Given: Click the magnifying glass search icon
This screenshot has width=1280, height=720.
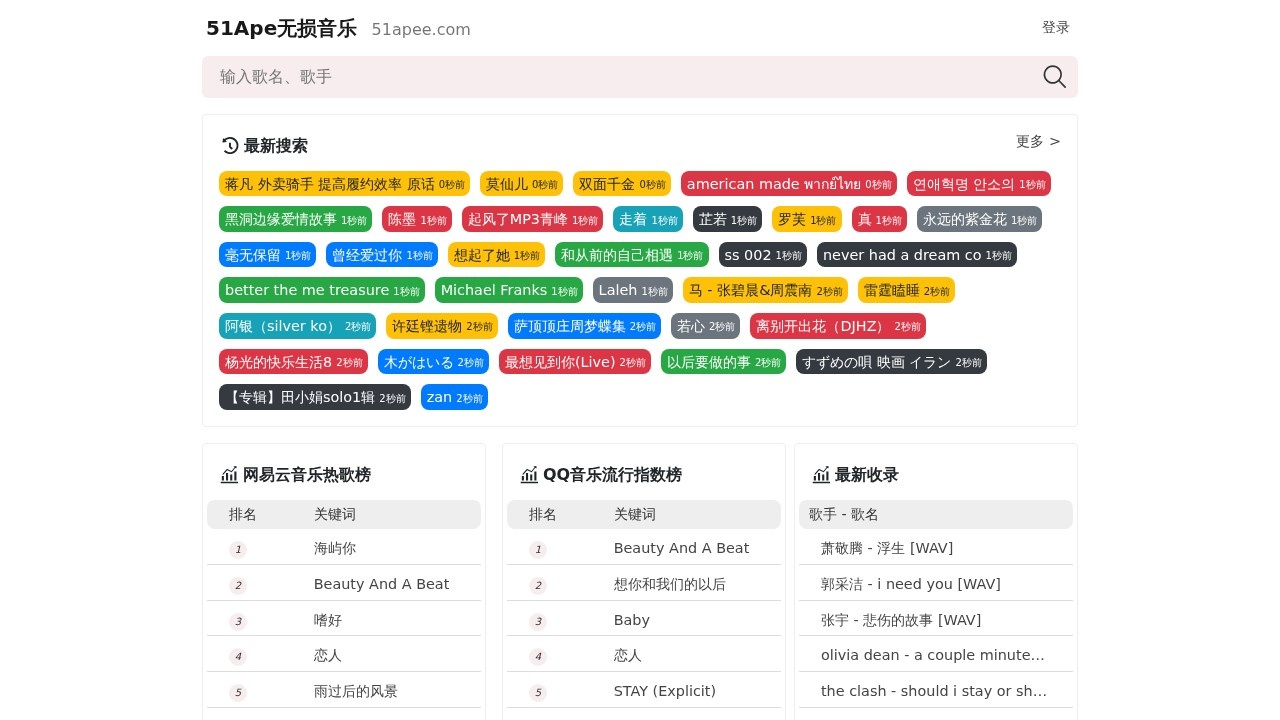Looking at the screenshot, I should (x=1054, y=77).
